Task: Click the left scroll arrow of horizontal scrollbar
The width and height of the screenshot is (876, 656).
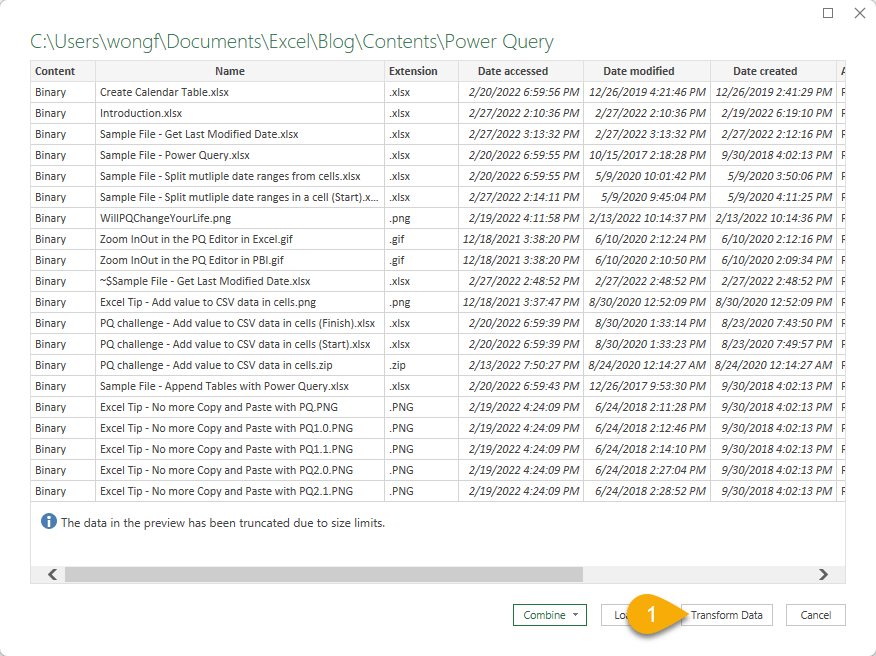Action: [52, 575]
